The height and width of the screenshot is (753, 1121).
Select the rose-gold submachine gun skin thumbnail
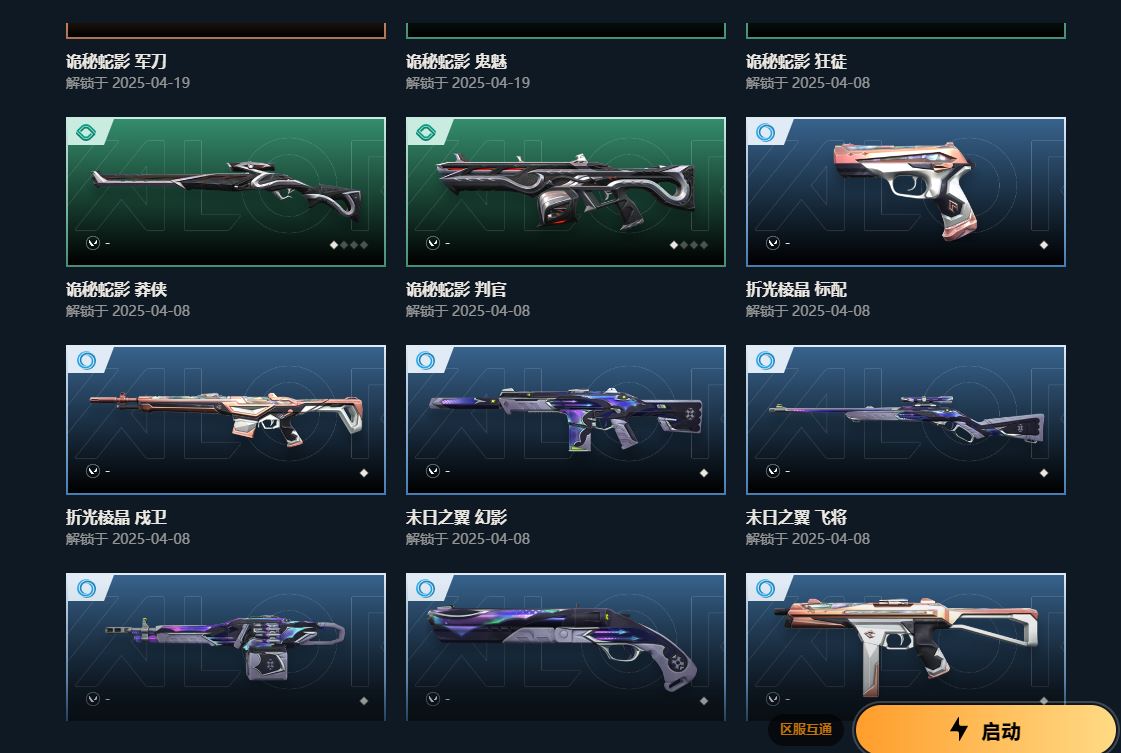click(906, 636)
